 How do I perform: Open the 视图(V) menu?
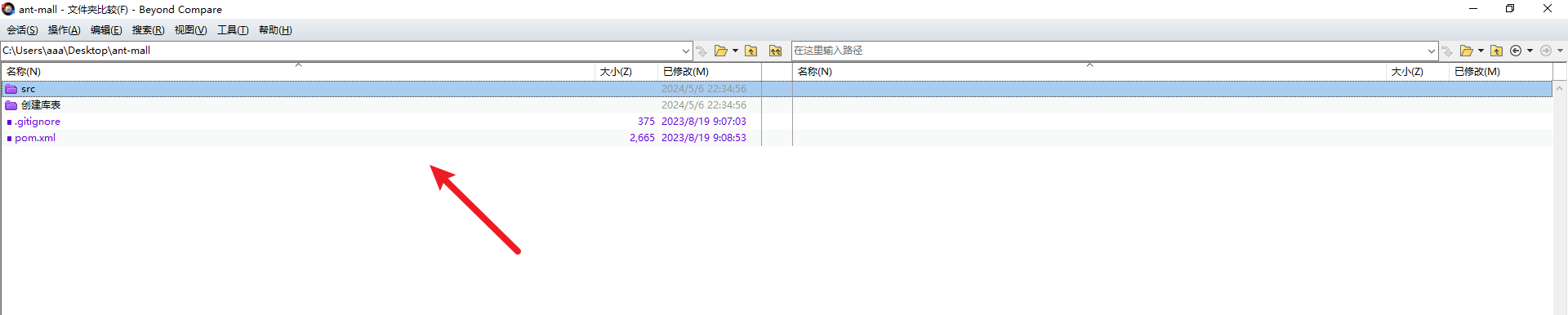coord(190,30)
